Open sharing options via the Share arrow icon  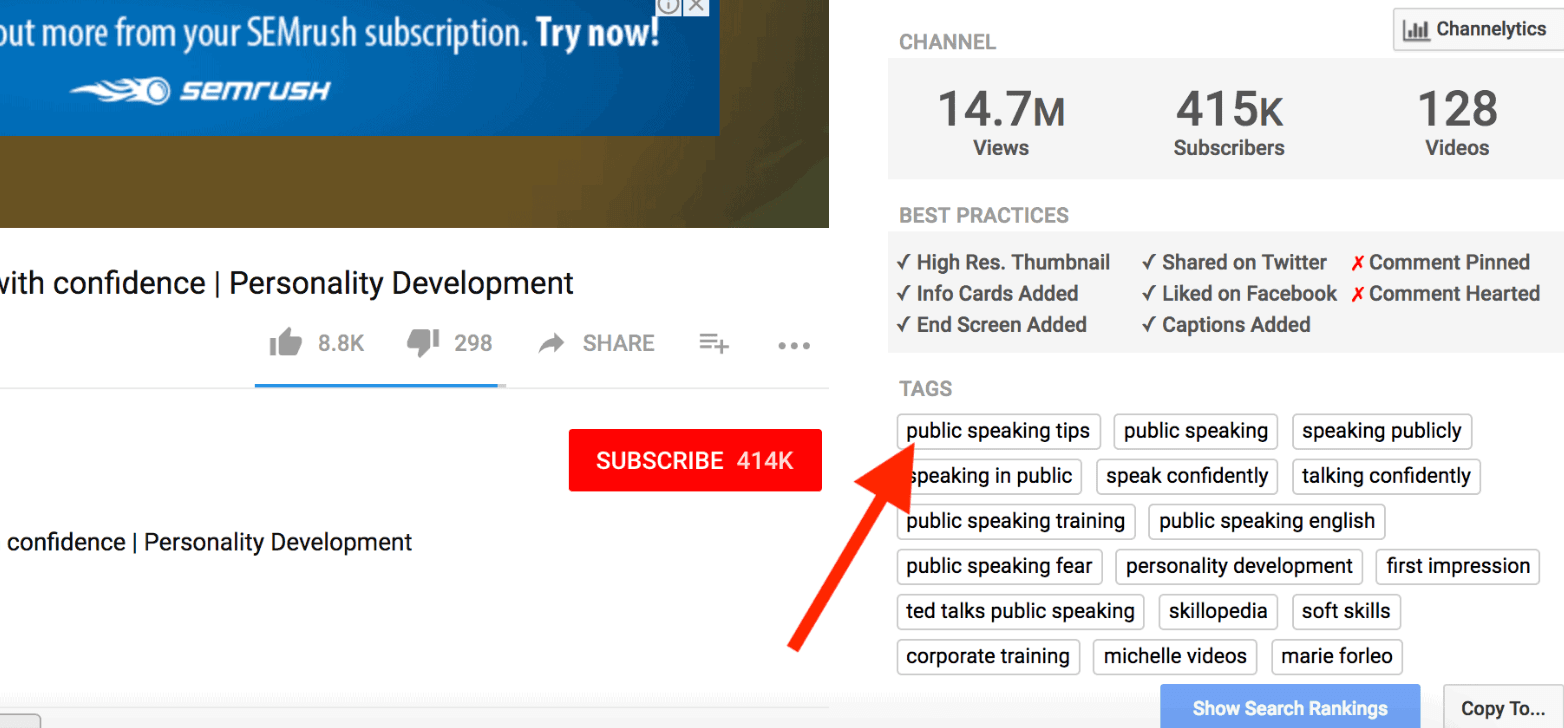[x=552, y=343]
